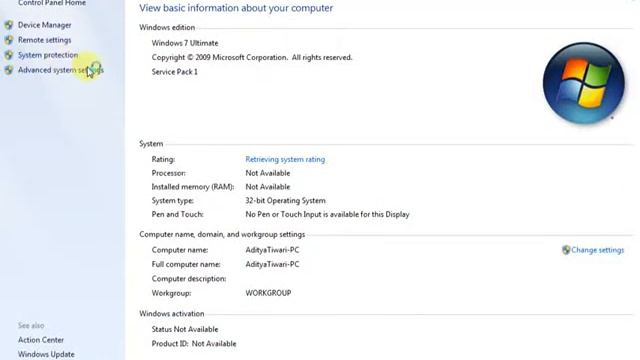Click Installed memory Not Available value

268,187
